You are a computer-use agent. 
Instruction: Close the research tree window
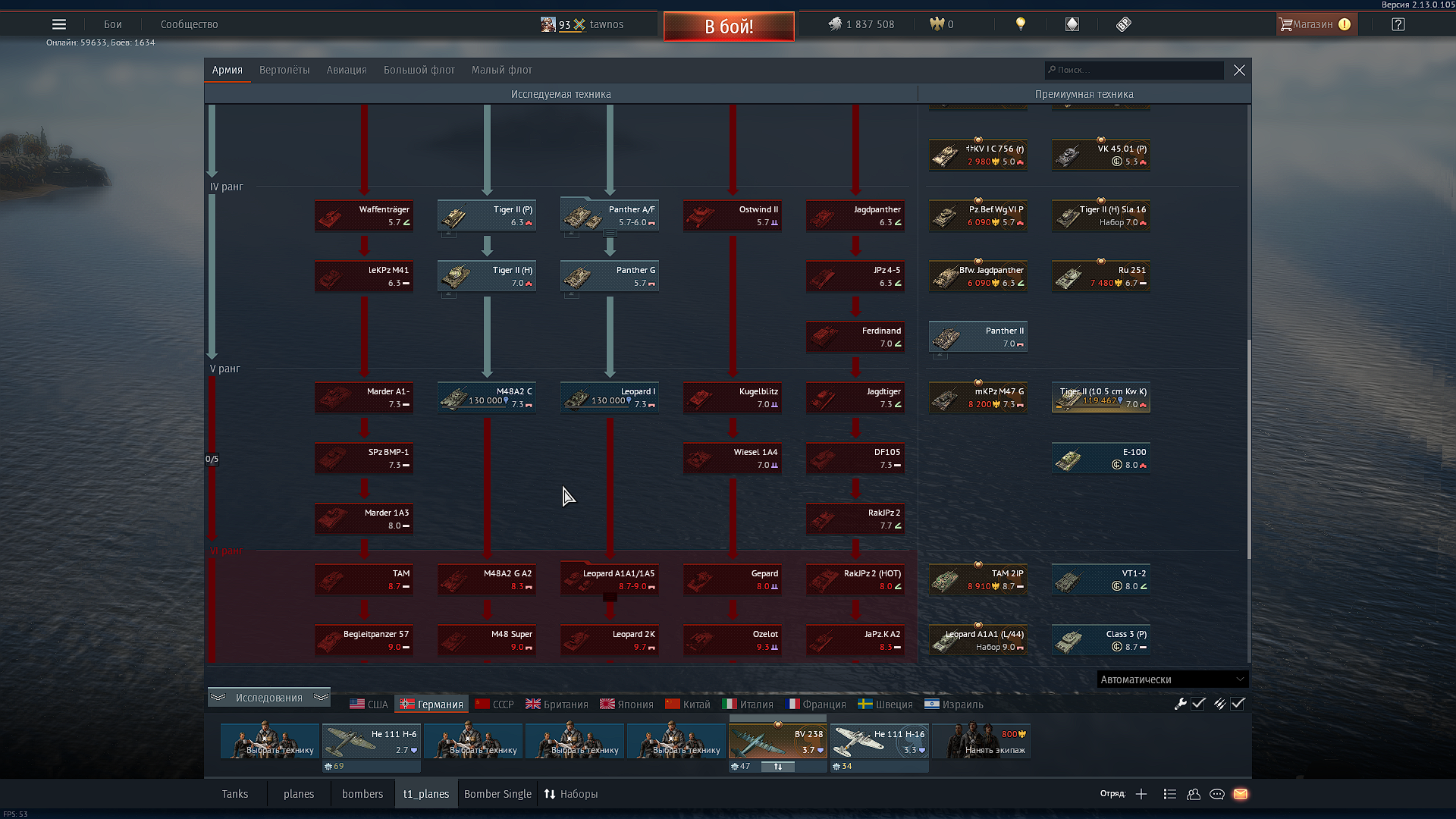click(1239, 70)
